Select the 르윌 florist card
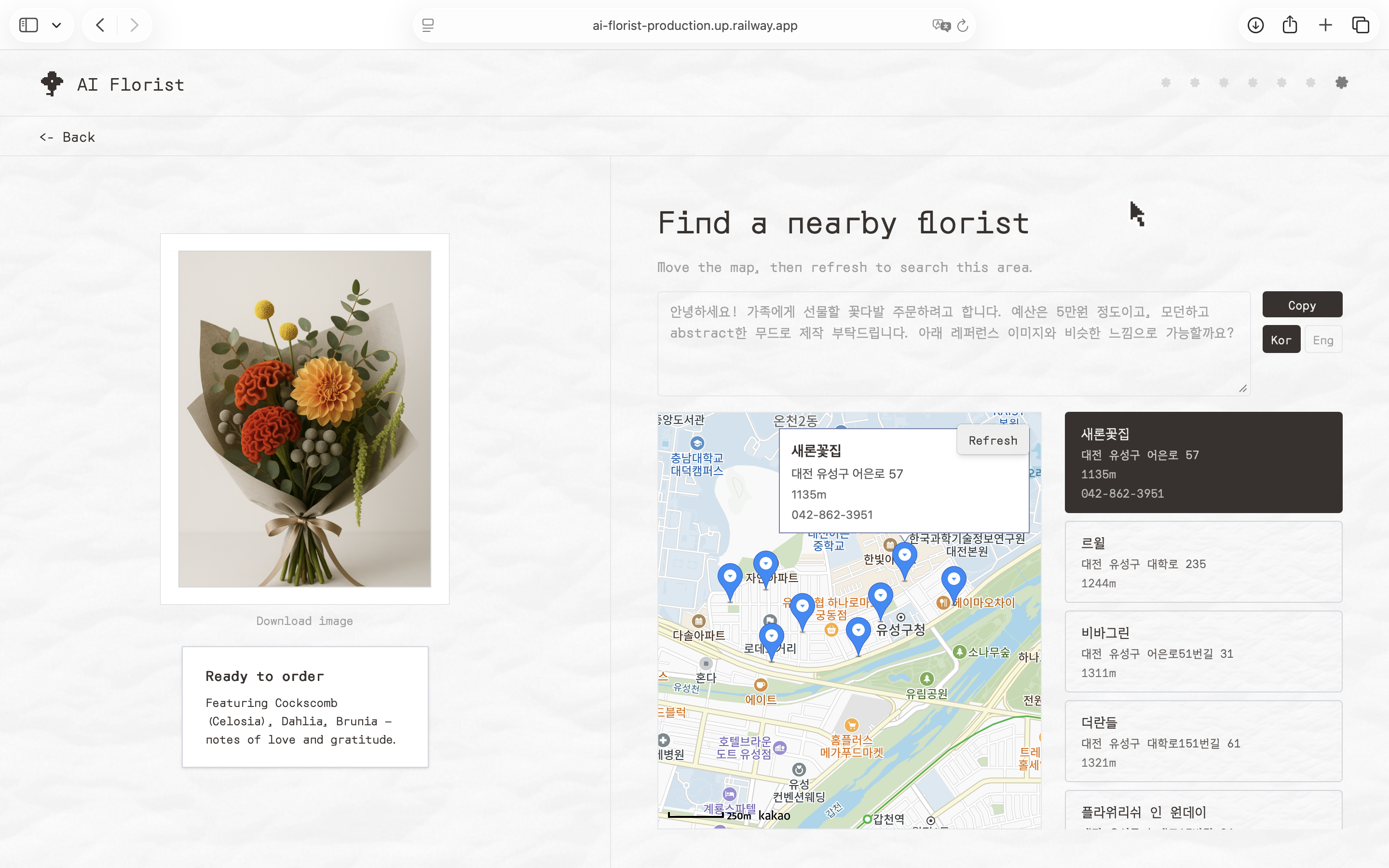This screenshot has height=868, width=1389. point(1203,561)
